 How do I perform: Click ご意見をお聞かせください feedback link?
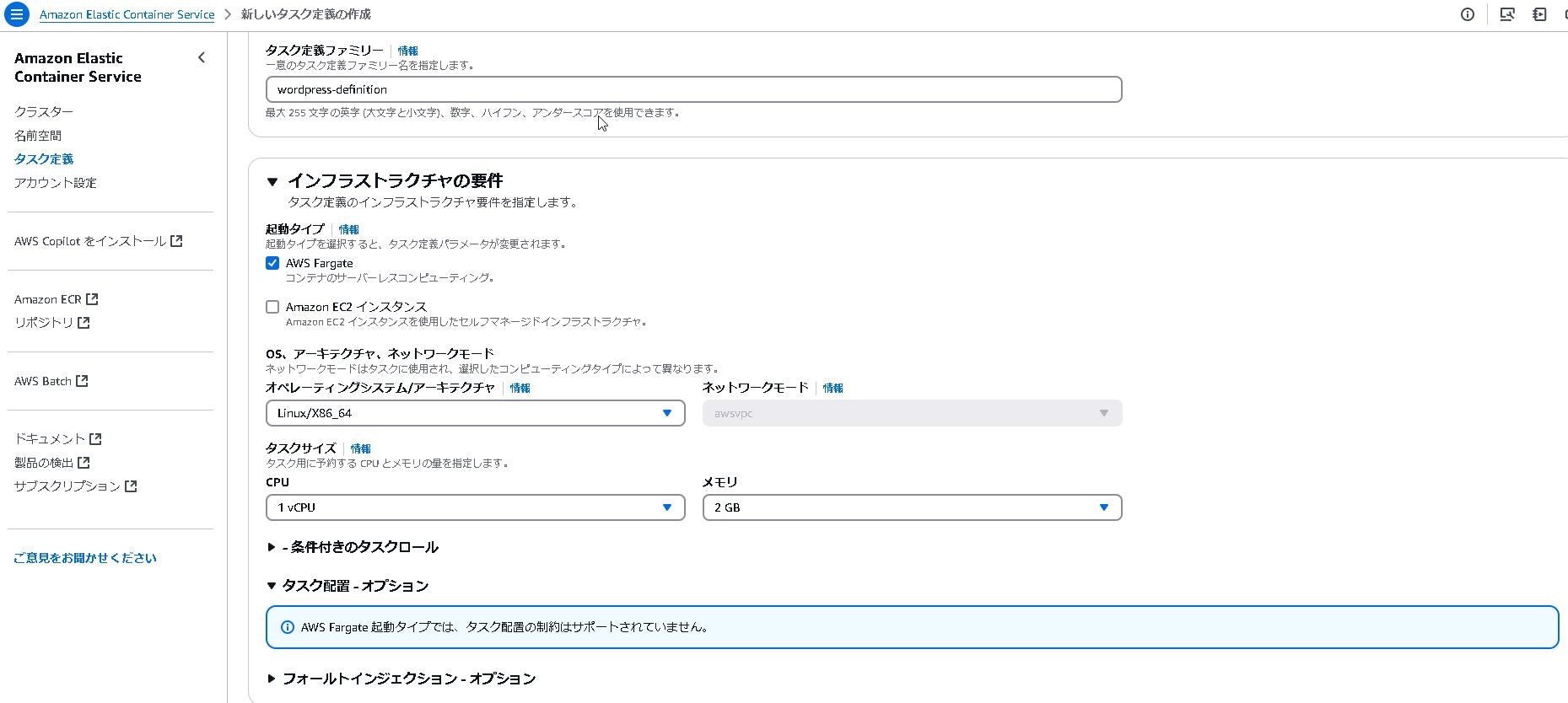[85, 558]
